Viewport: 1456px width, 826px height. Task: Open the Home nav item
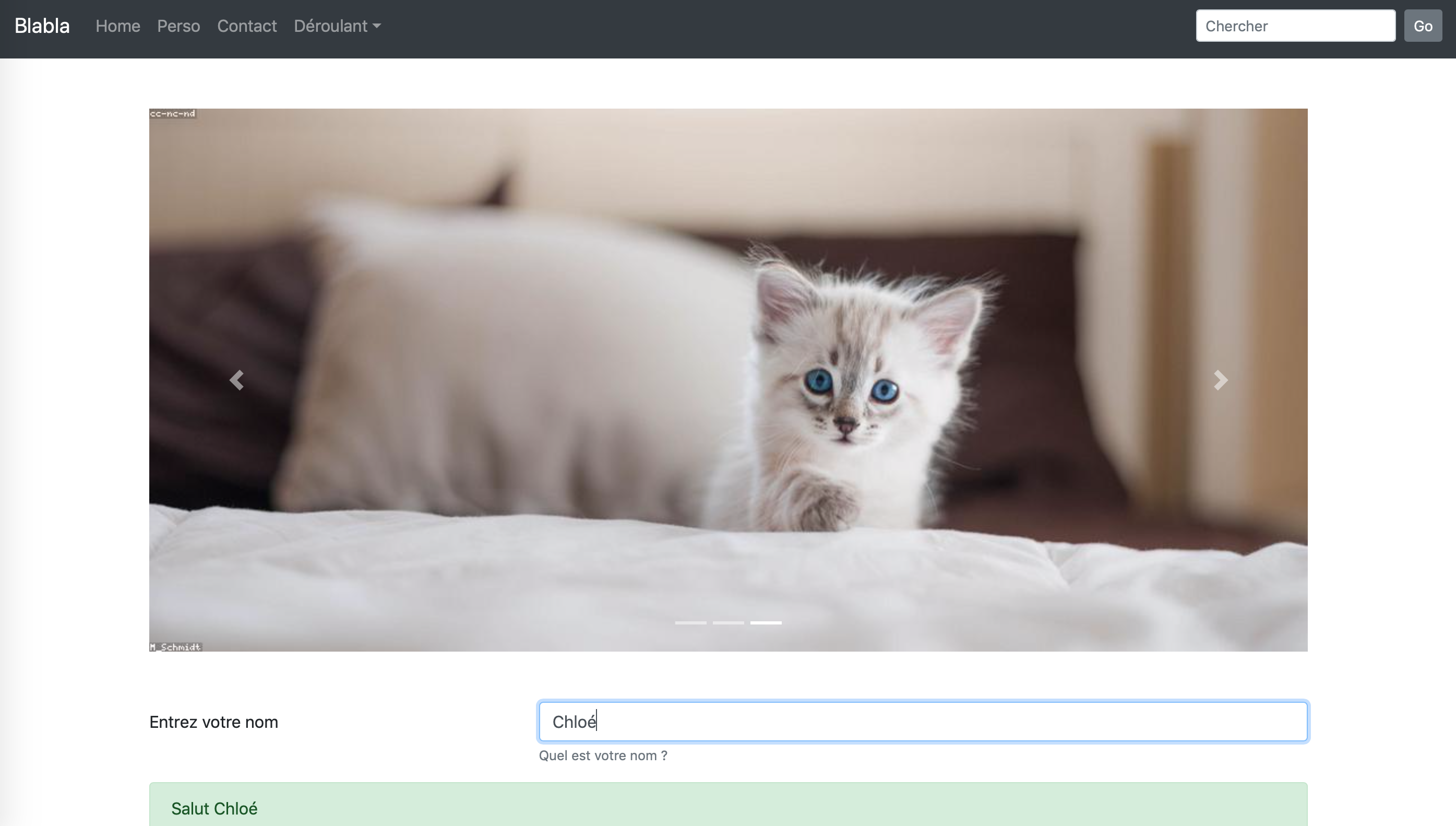click(x=117, y=26)
